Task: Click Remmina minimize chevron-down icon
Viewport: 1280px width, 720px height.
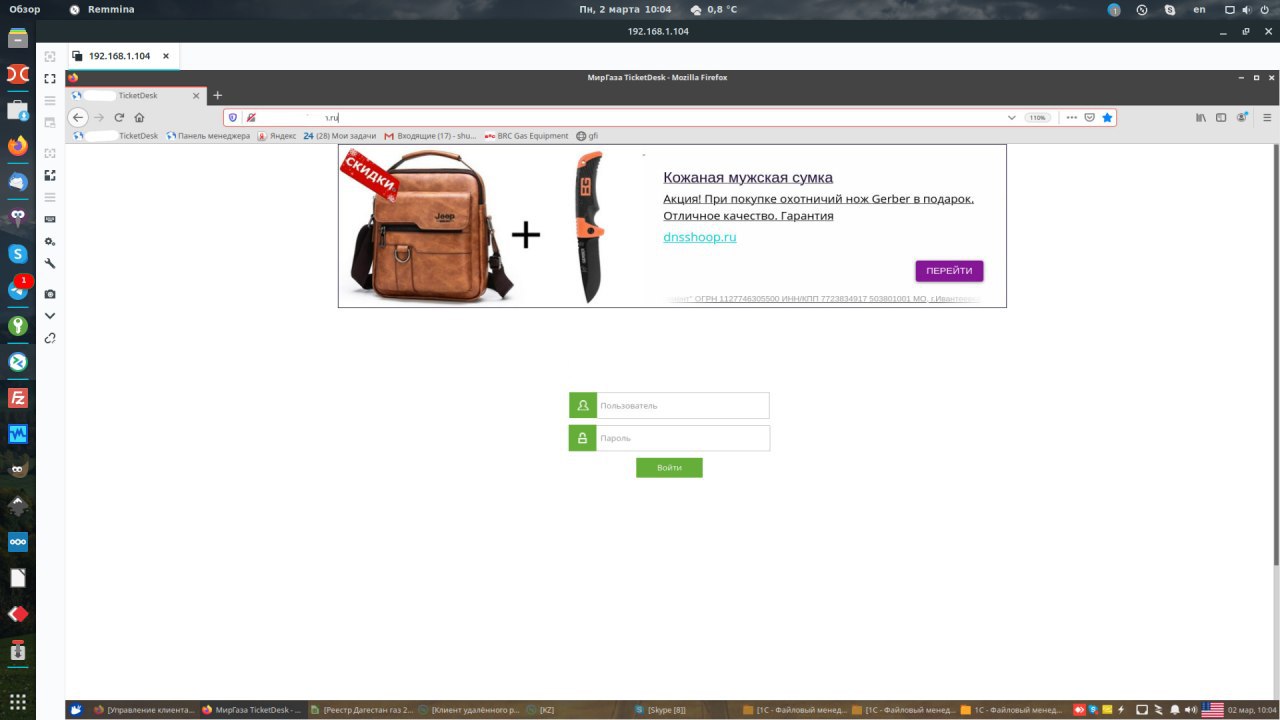Action: [x=50, y=316]
